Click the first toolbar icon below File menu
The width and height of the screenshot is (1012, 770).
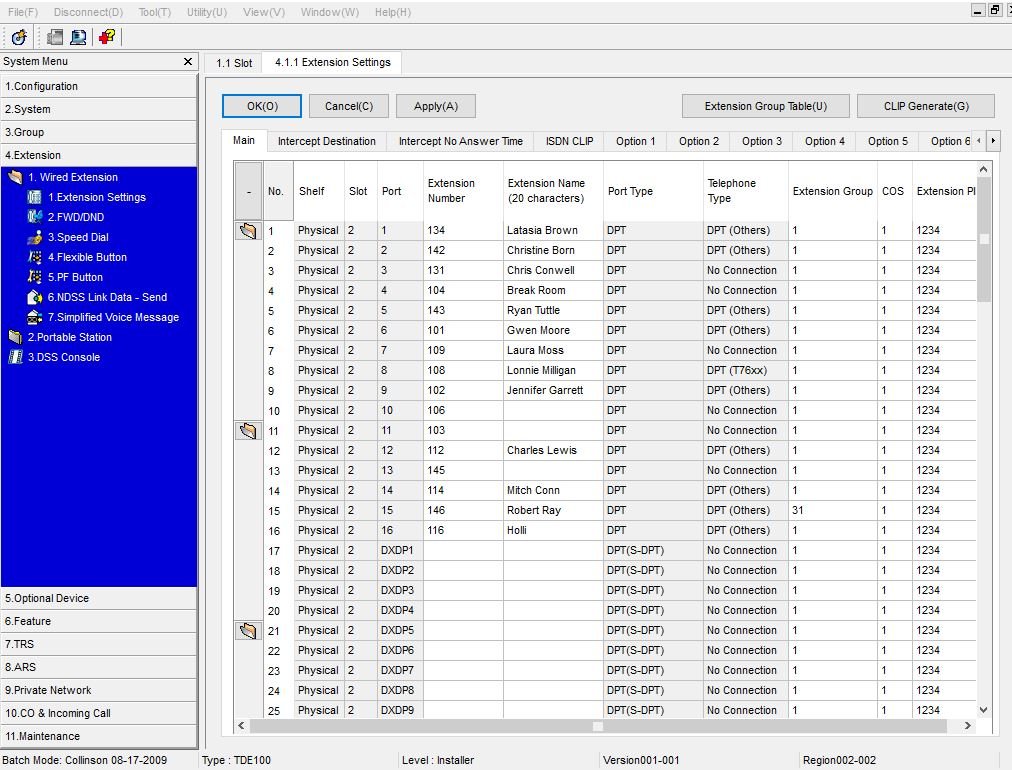pos(19,37)
